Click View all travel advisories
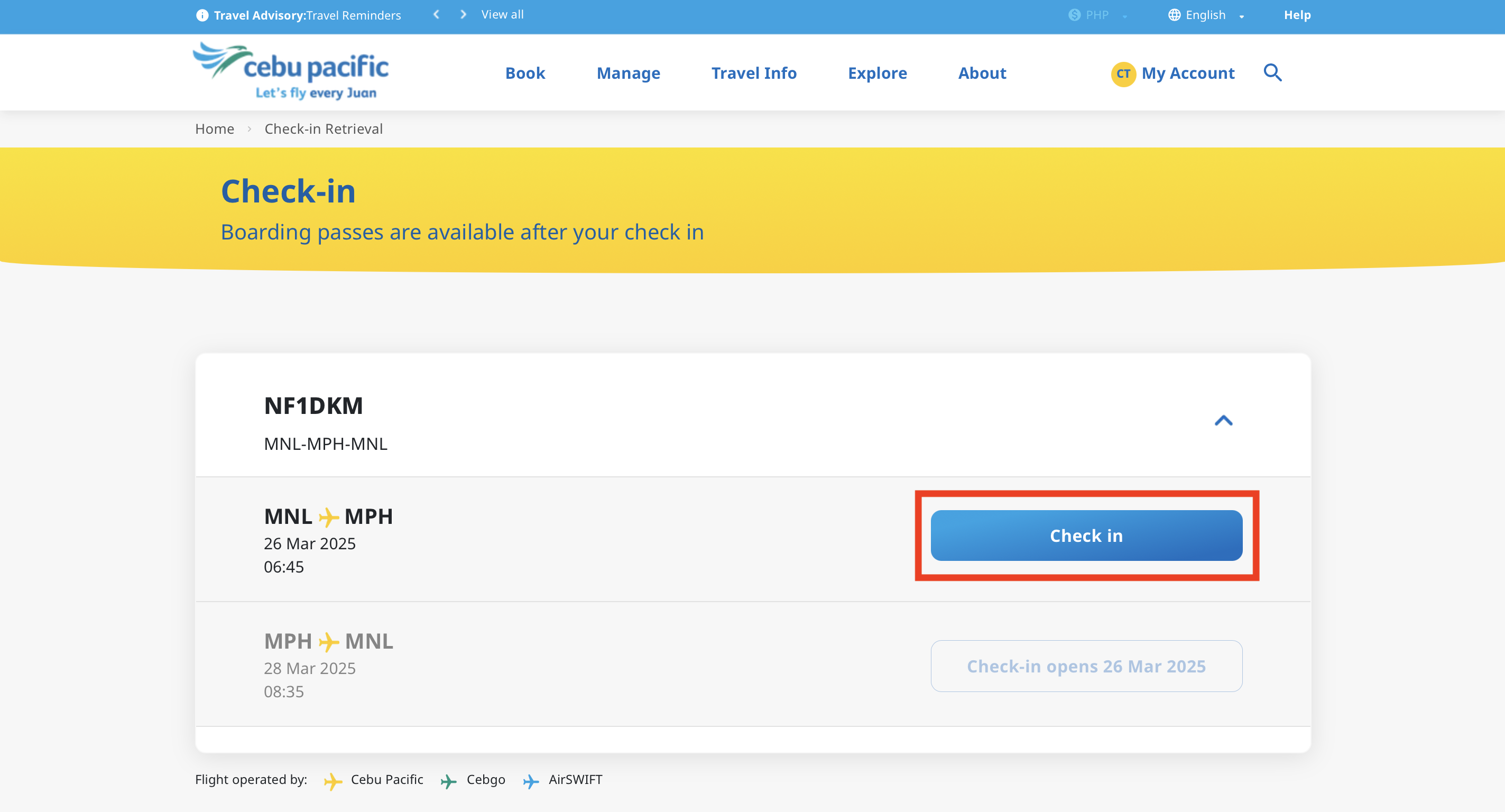1505x812 pixels. pos(502,15)
